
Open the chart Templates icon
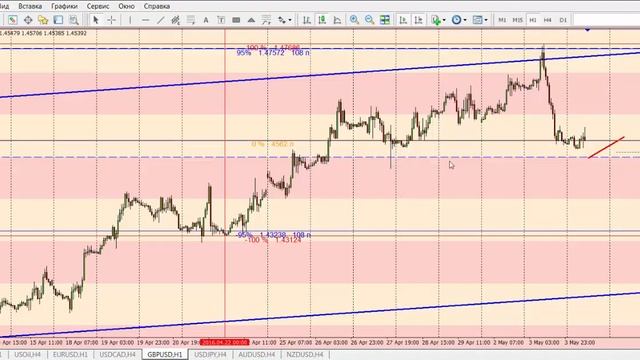pyautogui.click(x=477, y=20)
